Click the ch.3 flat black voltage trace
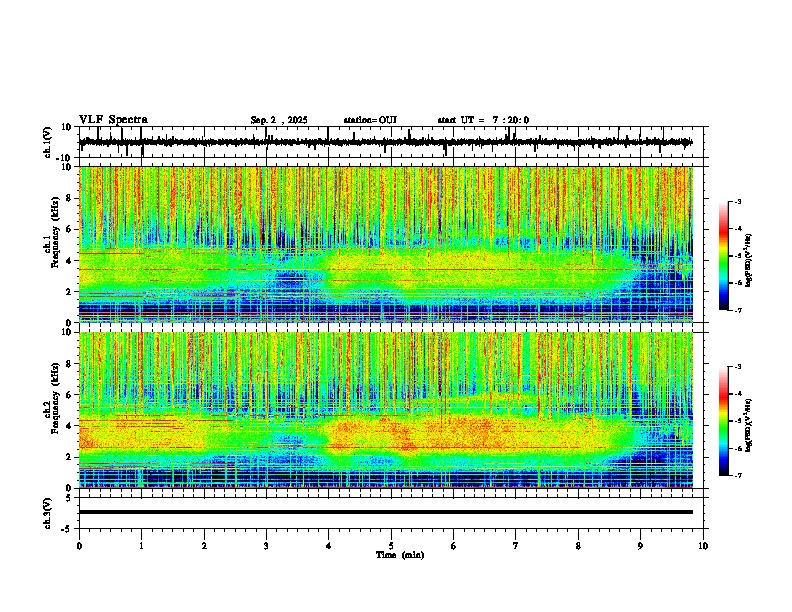Screen dimensions: 792x612 pyautogui.click(x=385, y=512)
